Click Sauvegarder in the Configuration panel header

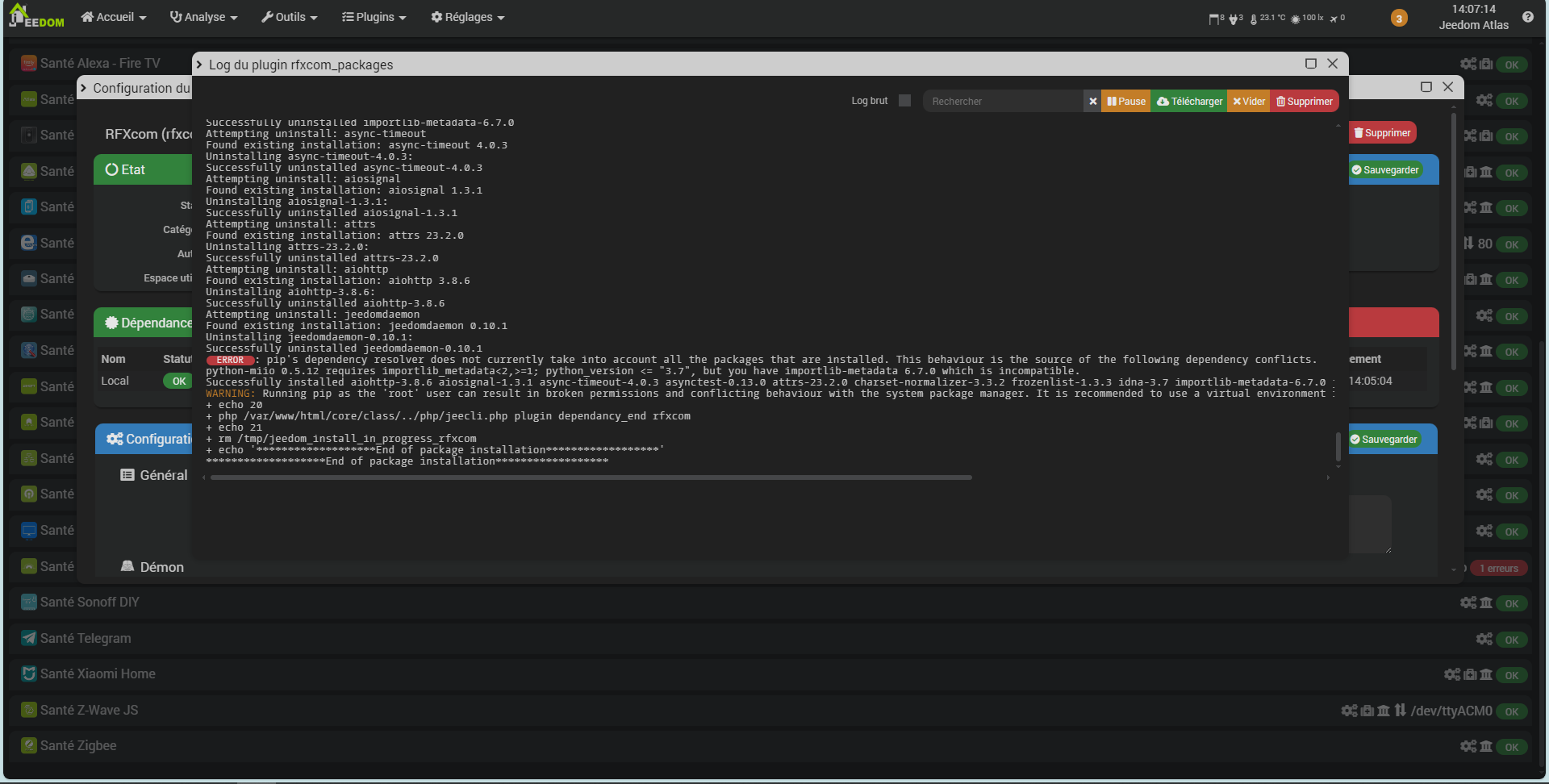pos(1384,440)
